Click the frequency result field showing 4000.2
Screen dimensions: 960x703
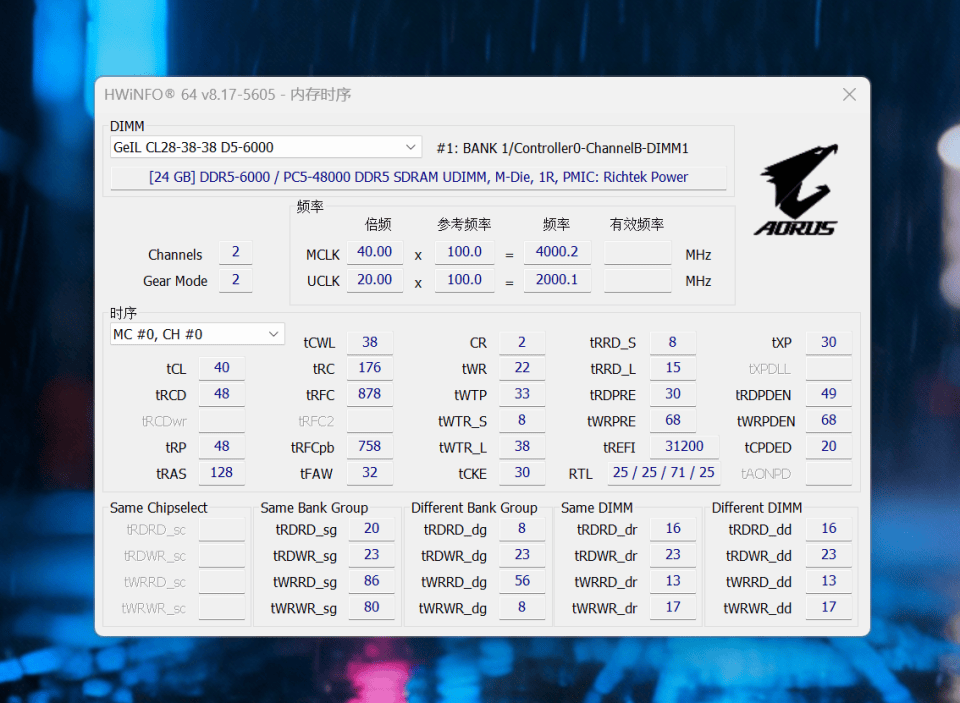(x=558, y=252)
